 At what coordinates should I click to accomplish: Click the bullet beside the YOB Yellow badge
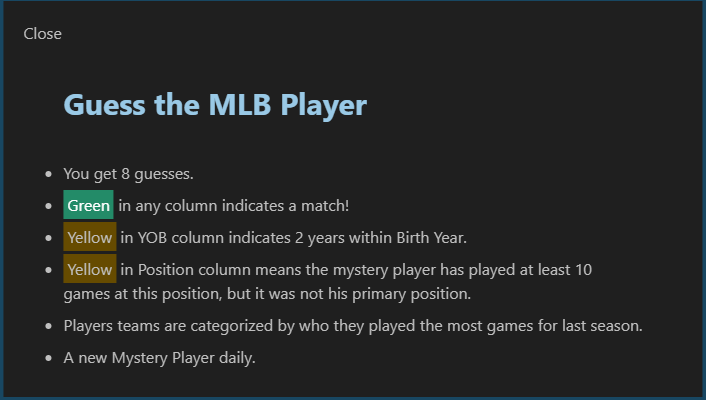coord(48,238)
